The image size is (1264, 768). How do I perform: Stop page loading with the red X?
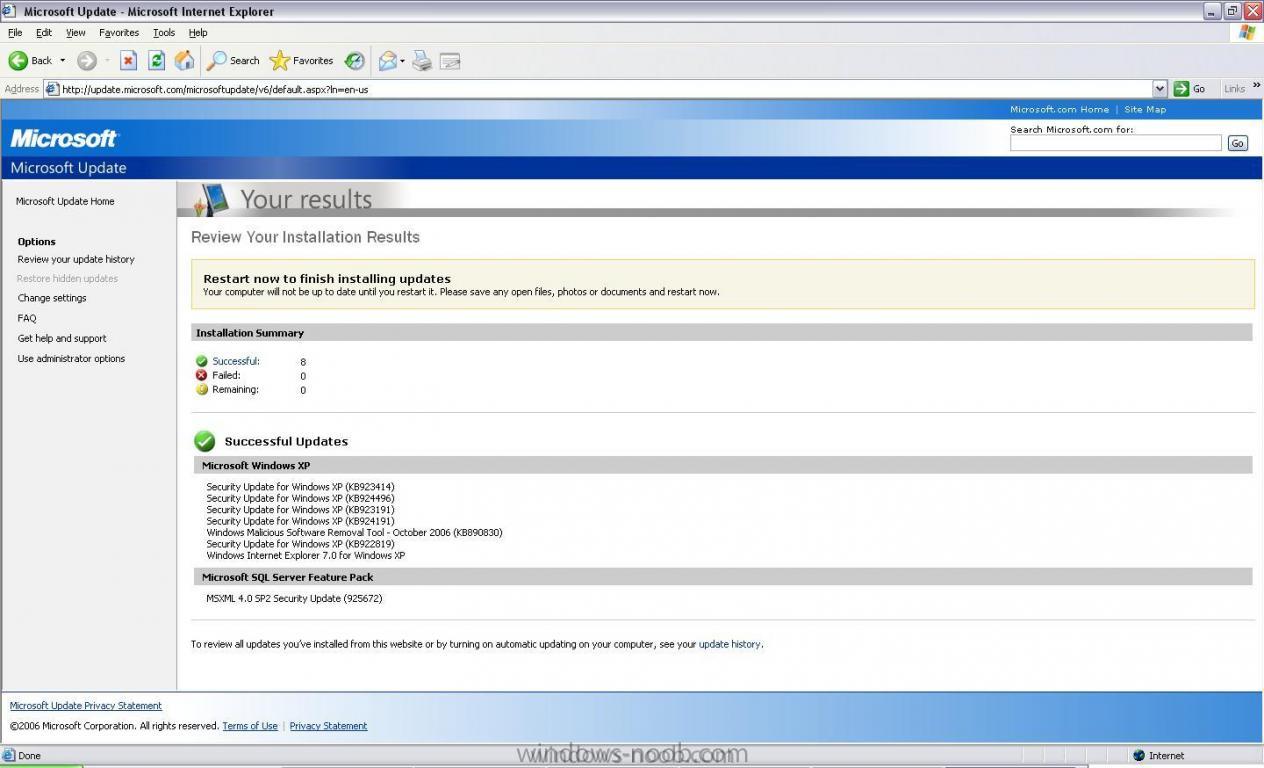pos(128,61)
